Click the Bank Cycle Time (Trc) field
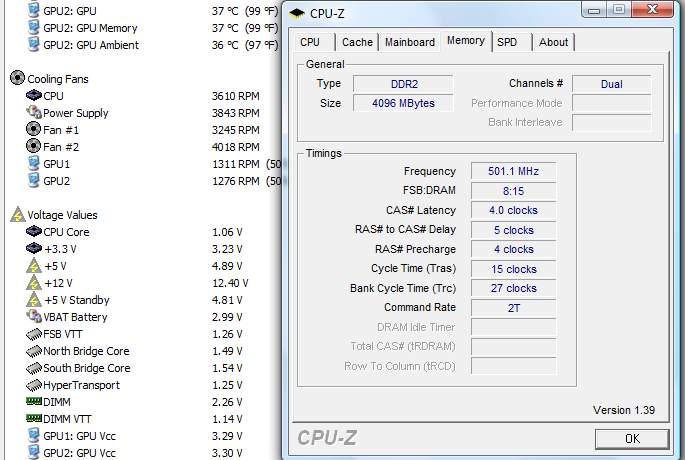Viewport: 685px width, 460px height. (x=513, y=288)
